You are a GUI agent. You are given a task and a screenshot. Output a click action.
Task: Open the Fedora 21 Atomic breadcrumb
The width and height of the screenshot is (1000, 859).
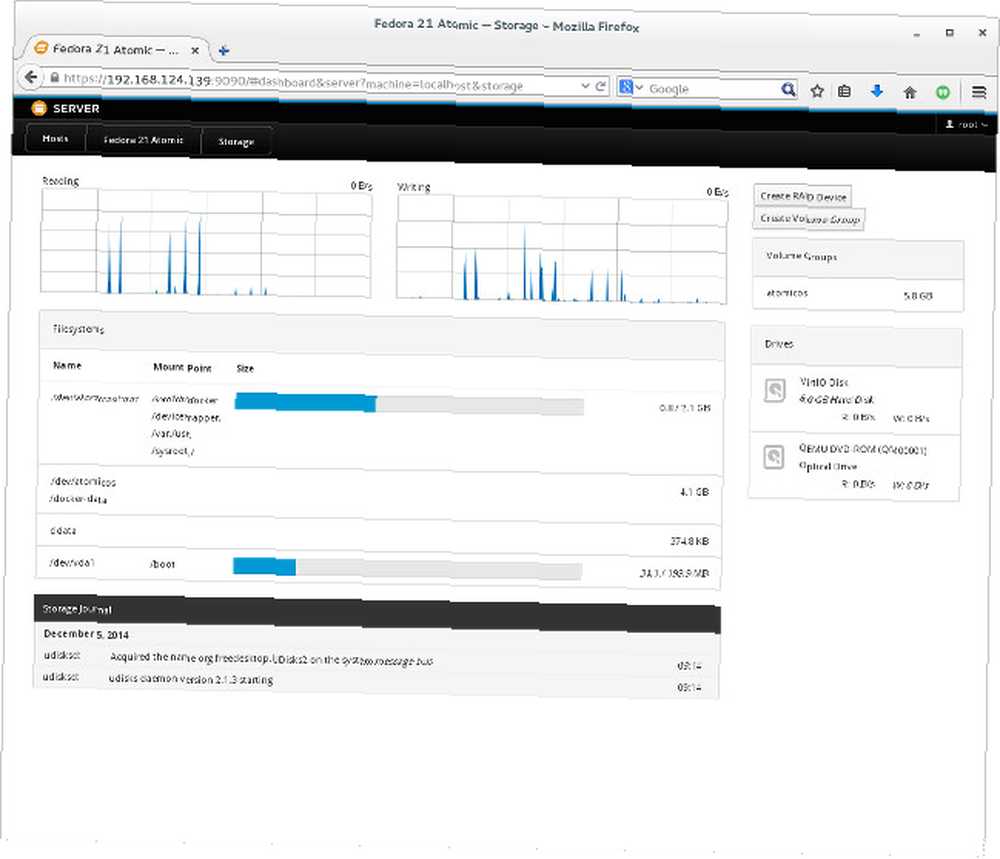[143, 140]
